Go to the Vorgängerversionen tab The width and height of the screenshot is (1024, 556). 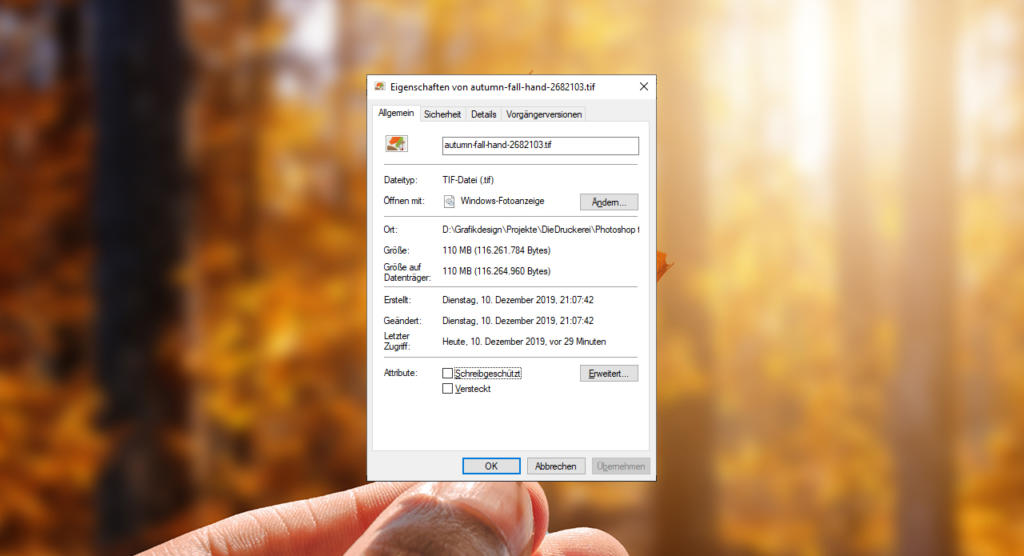tap(543, 114)
